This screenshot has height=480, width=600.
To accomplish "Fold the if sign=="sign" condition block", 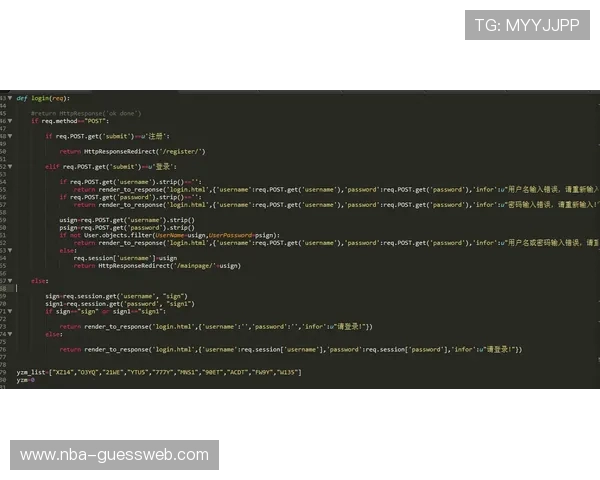I will point(10,311).
